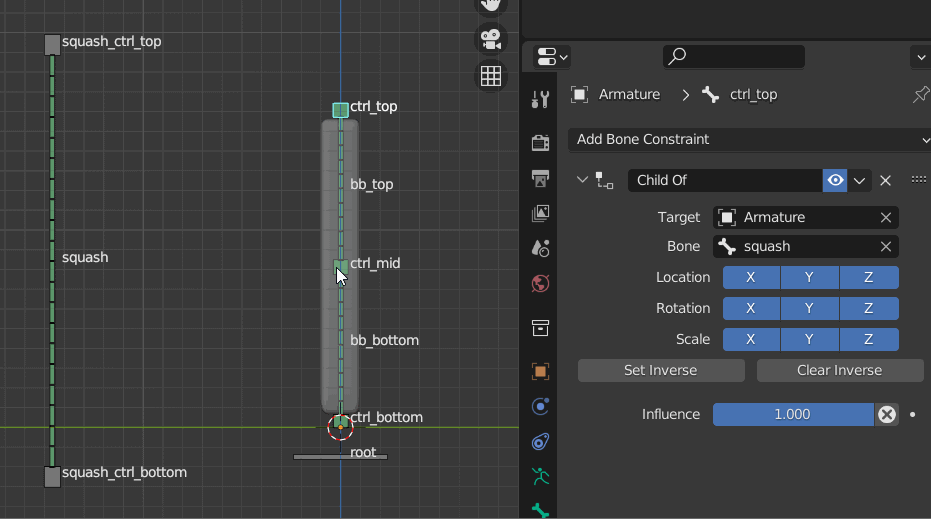Collapse the Child Of constraint panel
The image size is (931, 519).
(x=582, y=180)
